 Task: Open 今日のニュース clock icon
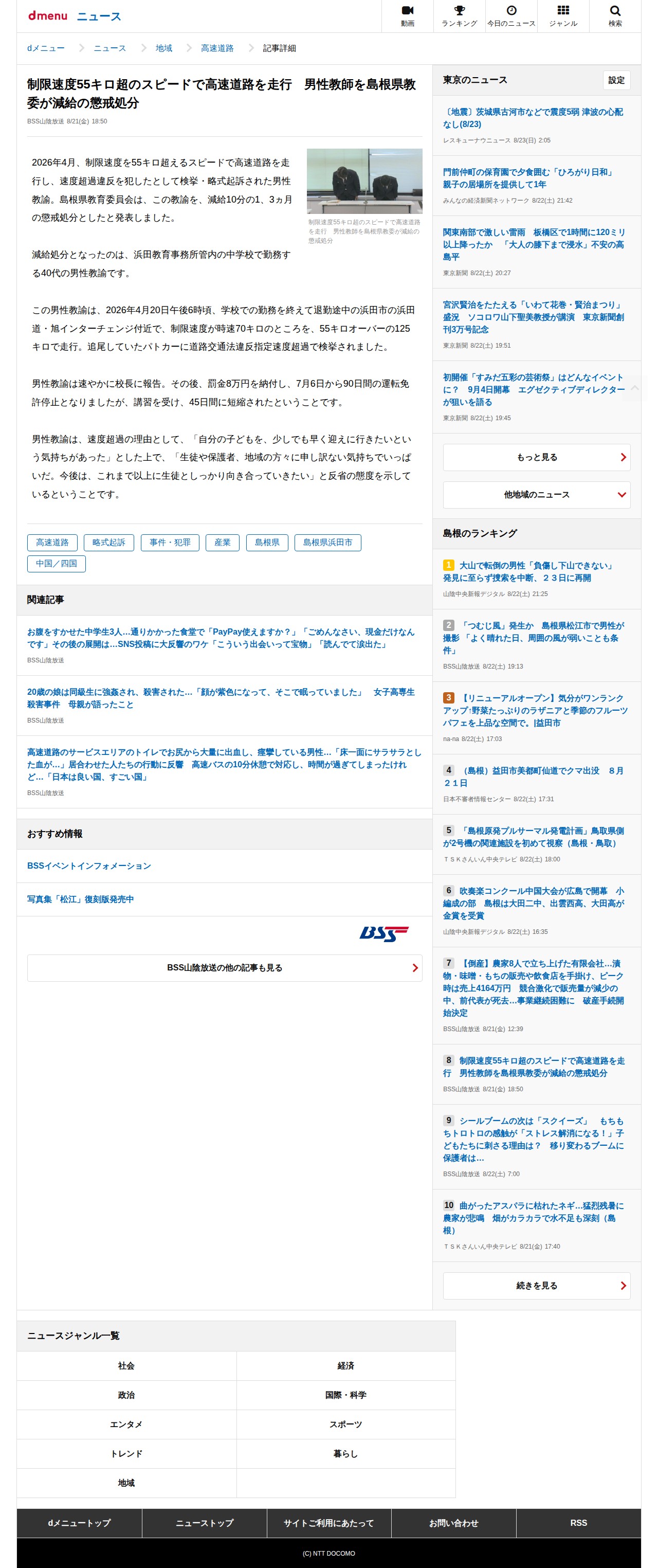pyautogui.click(x=511, y=11)
